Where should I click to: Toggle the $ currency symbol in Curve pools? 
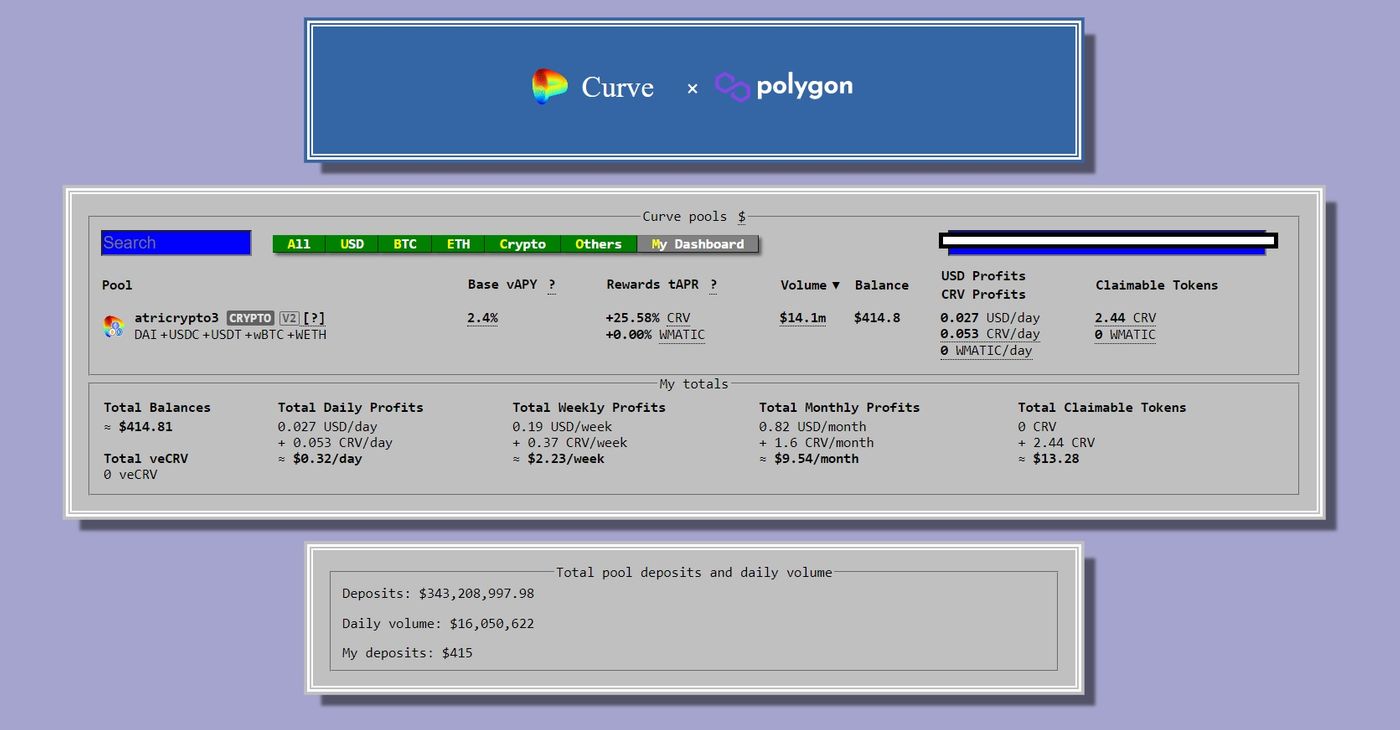point(741,216)
